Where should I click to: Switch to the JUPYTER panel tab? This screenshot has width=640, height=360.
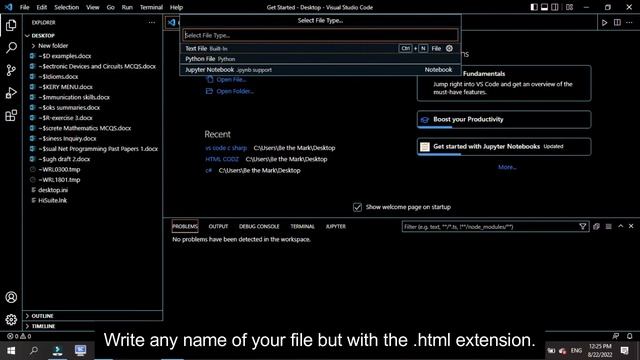(336, 227)
